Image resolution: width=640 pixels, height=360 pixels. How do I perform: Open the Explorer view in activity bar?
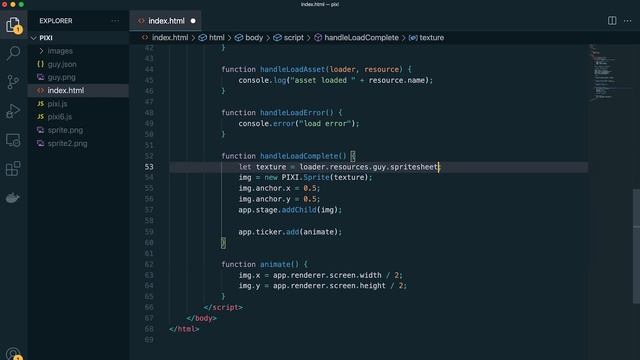13,25
